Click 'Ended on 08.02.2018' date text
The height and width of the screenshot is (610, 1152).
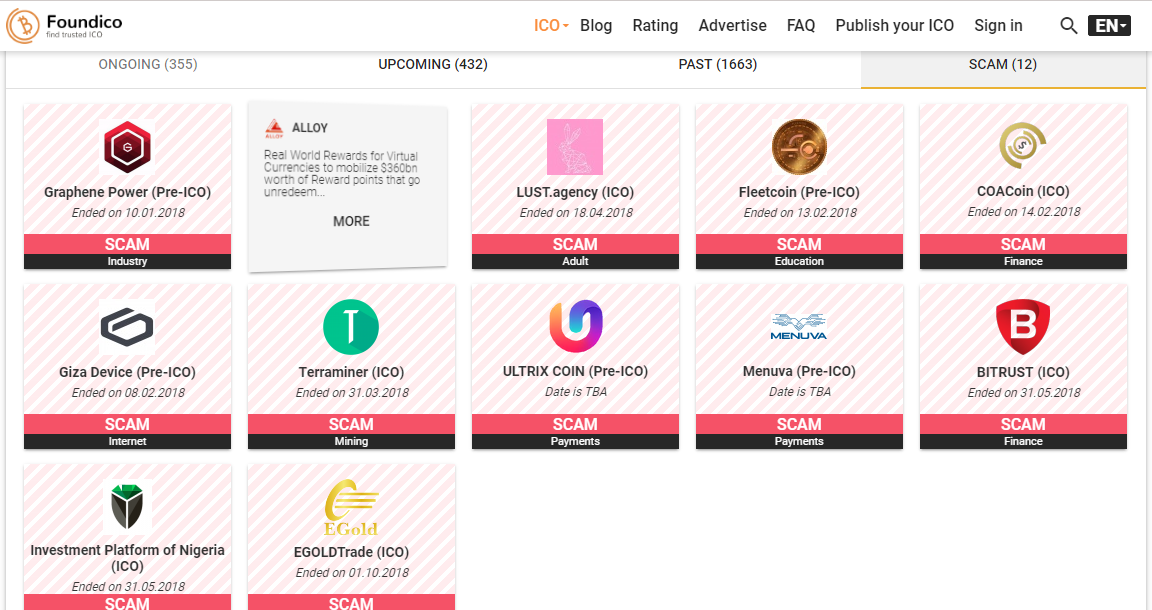coord(128,393)
